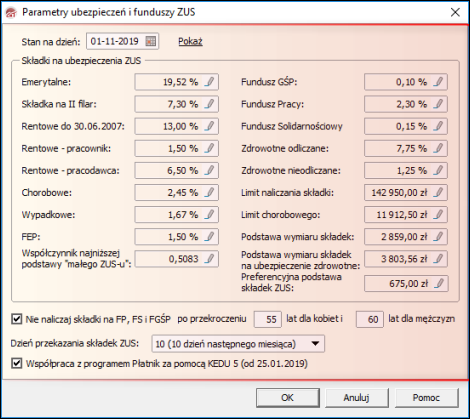
Task: Click pencil icon for Fundusz GŚP
Action: tap(438, 82)
